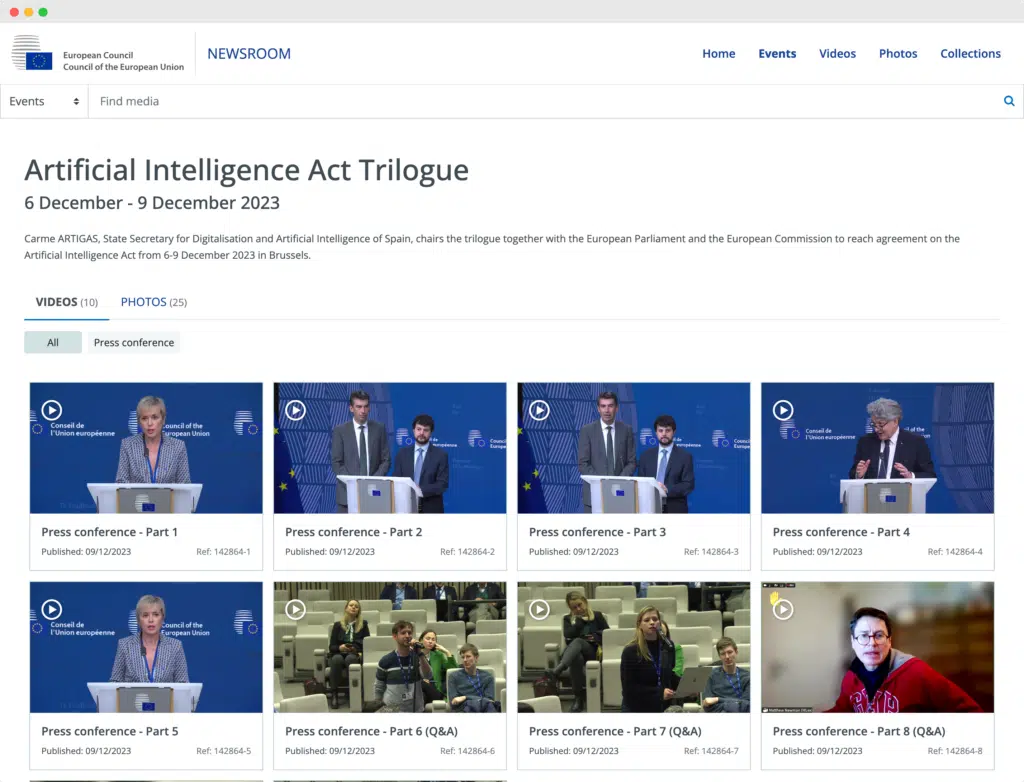Play Press conference Part 5 video icon
The height and width of the screenshot is (782, 1024).
click(x=52, y=610)
